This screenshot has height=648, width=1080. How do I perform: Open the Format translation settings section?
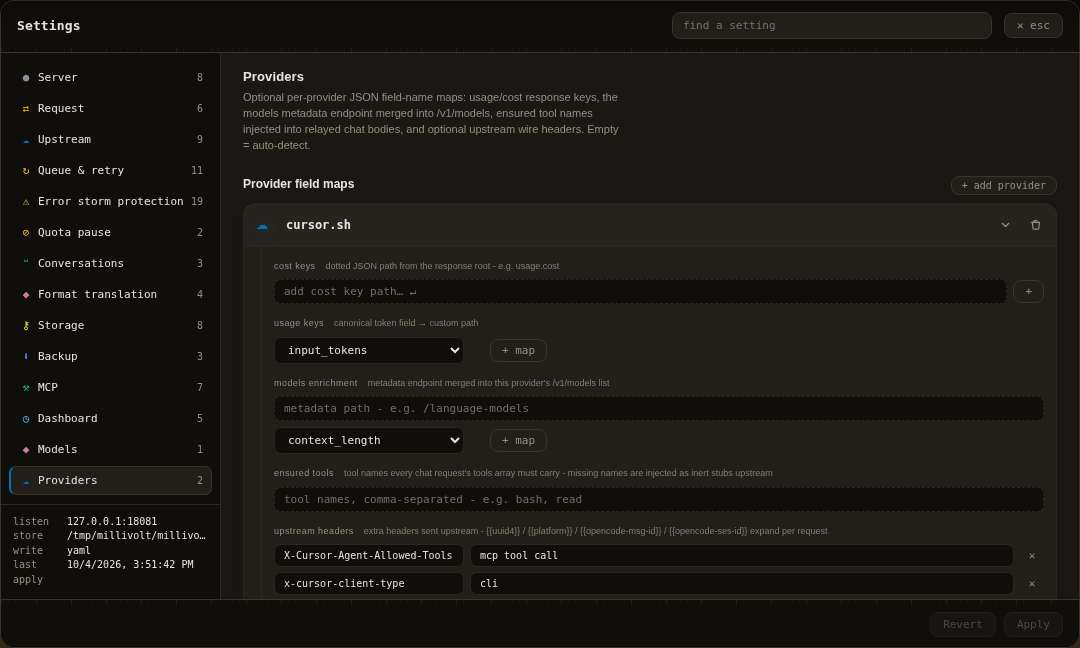click(x=110, y=295)
